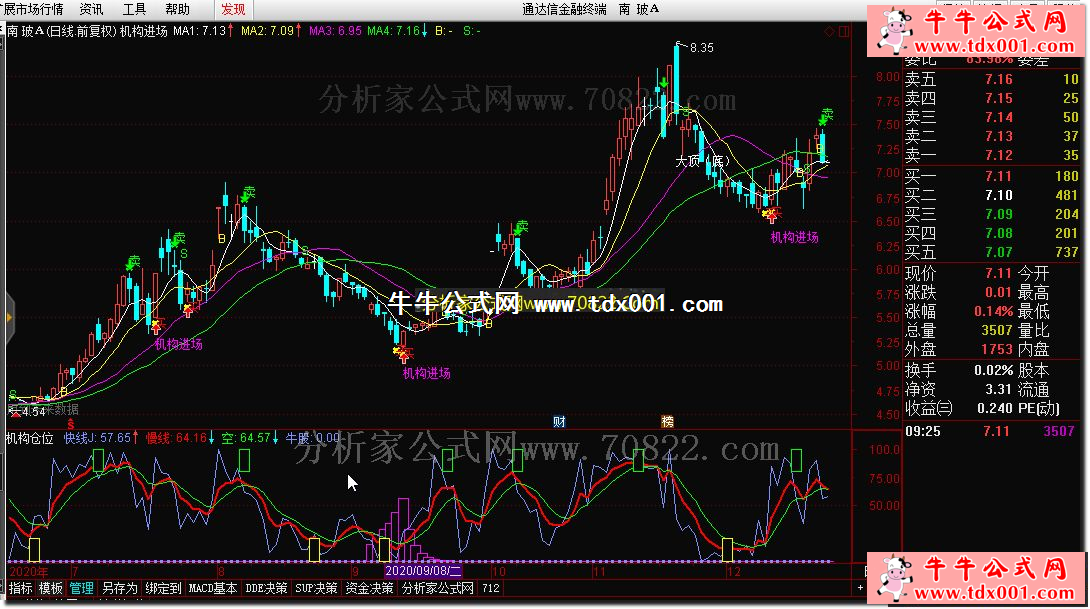
Task: Select the 分析家公式网 indicator tab
Action: 438,588
